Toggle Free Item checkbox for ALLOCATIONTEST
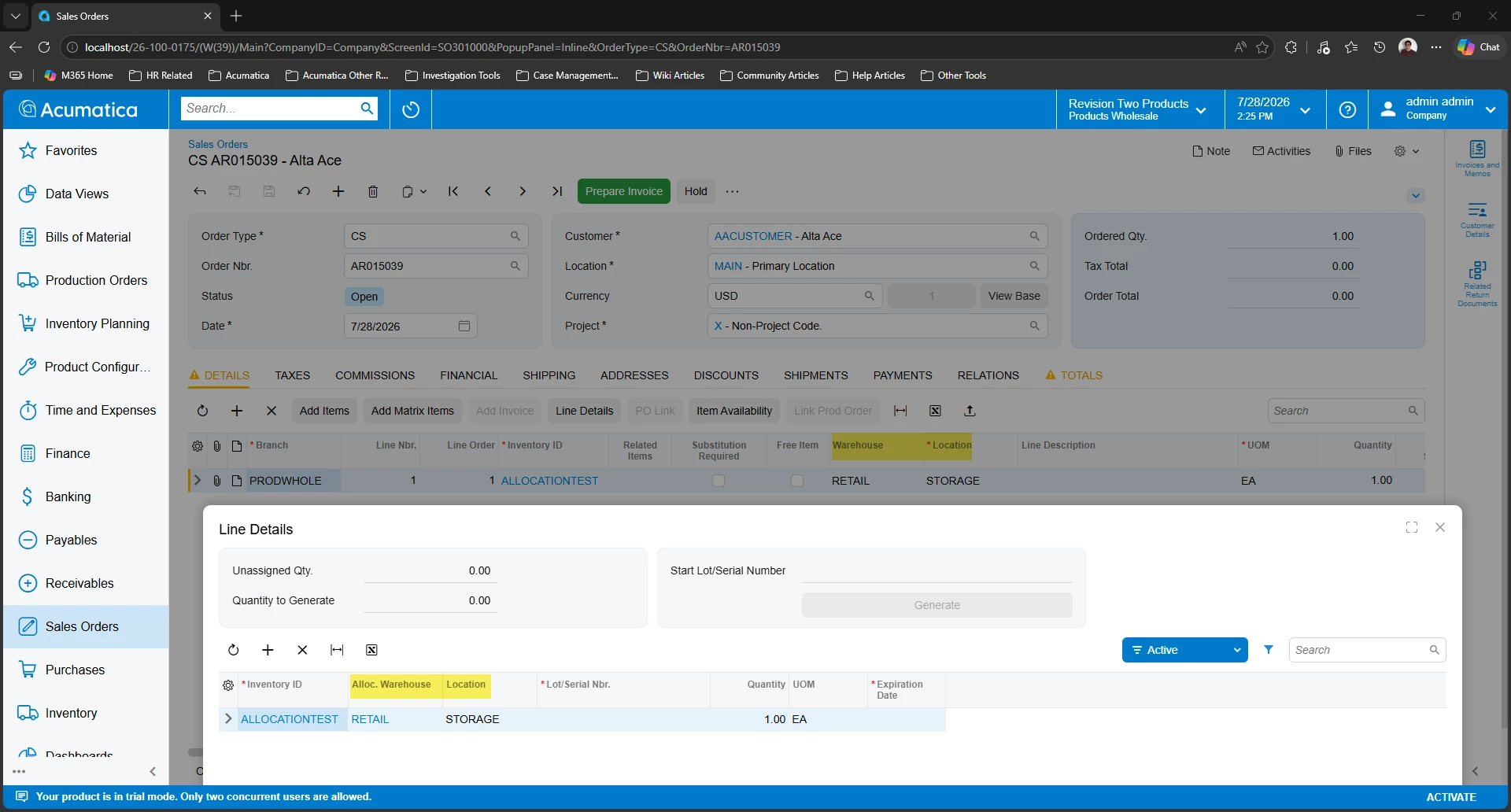This screenshot has height=812, width=1511. [x=797, y=481]
